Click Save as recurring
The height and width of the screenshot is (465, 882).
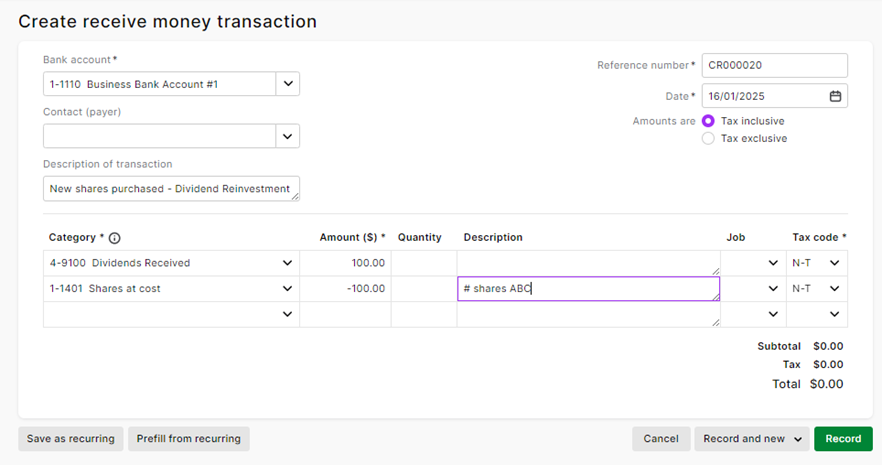[71, 439]
